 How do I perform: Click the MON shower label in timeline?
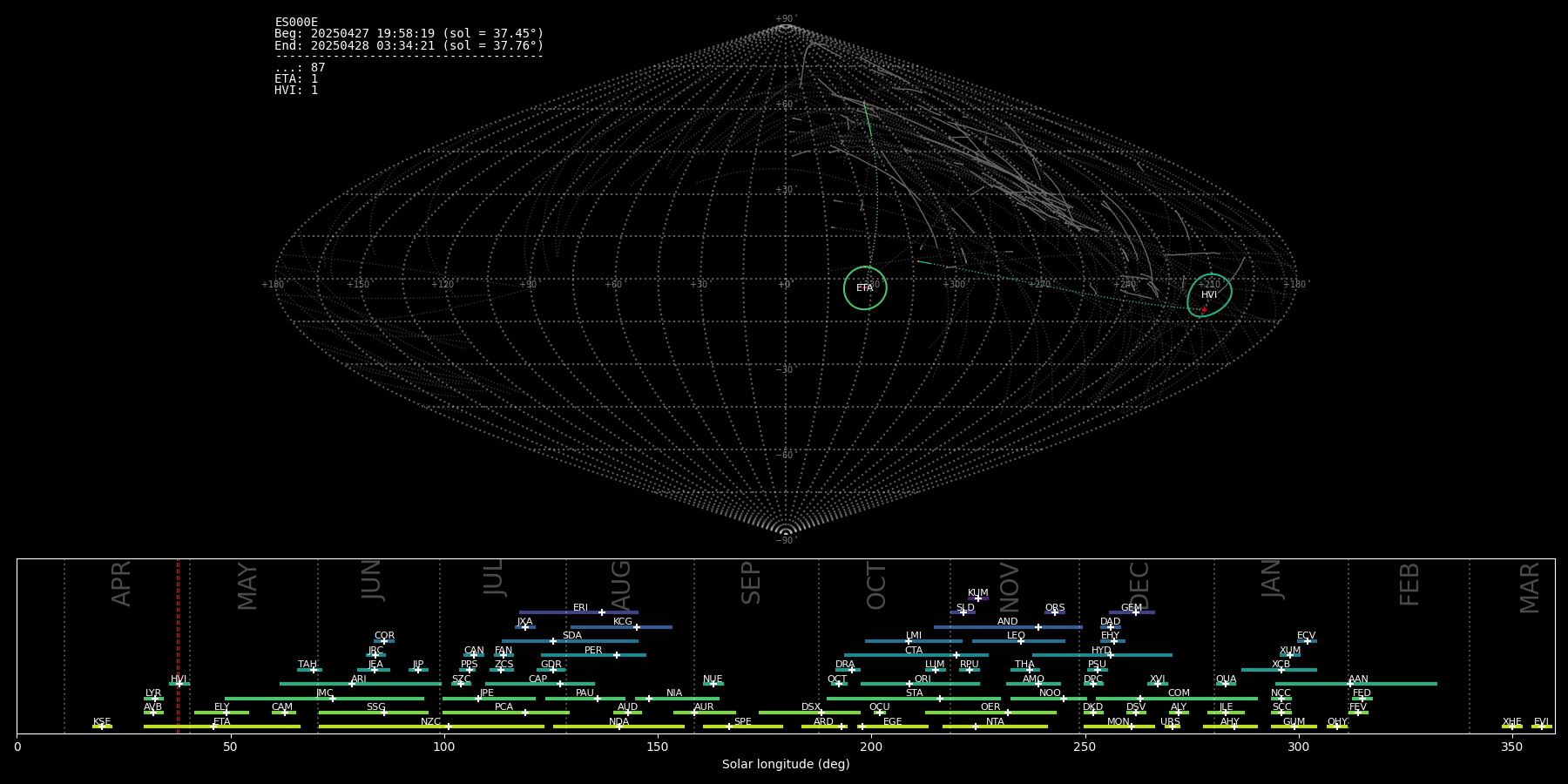click(x=1119, y=722)
